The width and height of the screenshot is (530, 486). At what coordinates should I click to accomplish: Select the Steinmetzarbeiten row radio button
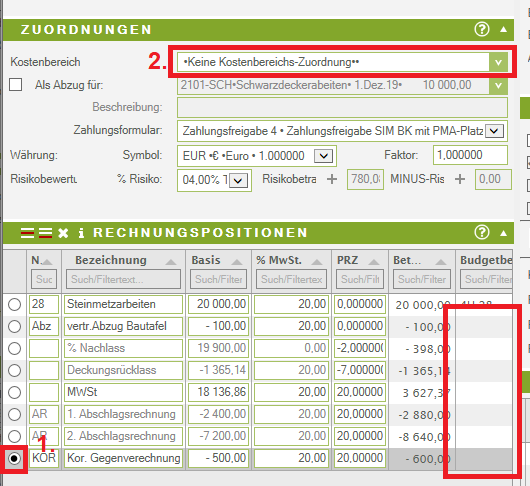point(14,305)
